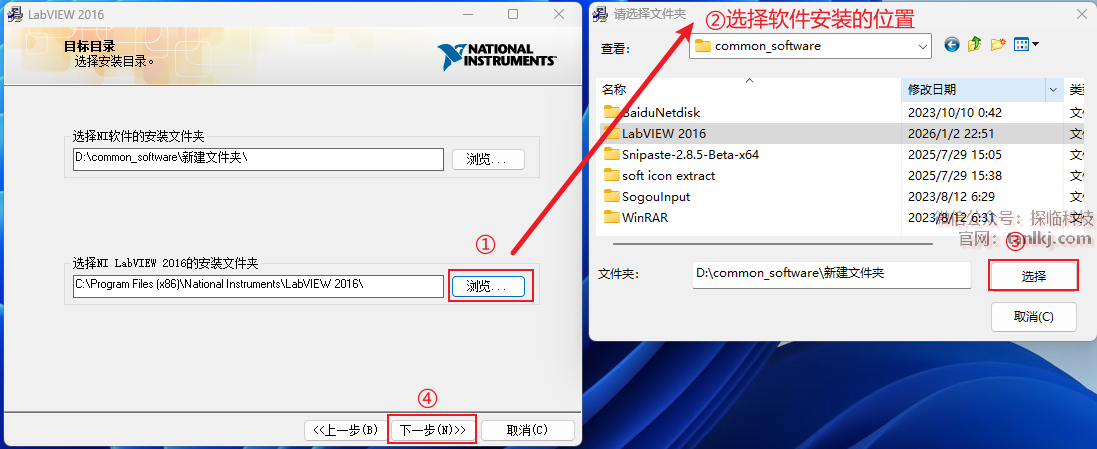
Task: Select the LabVIEW 2016 folder icon
Action: [612, 133]
